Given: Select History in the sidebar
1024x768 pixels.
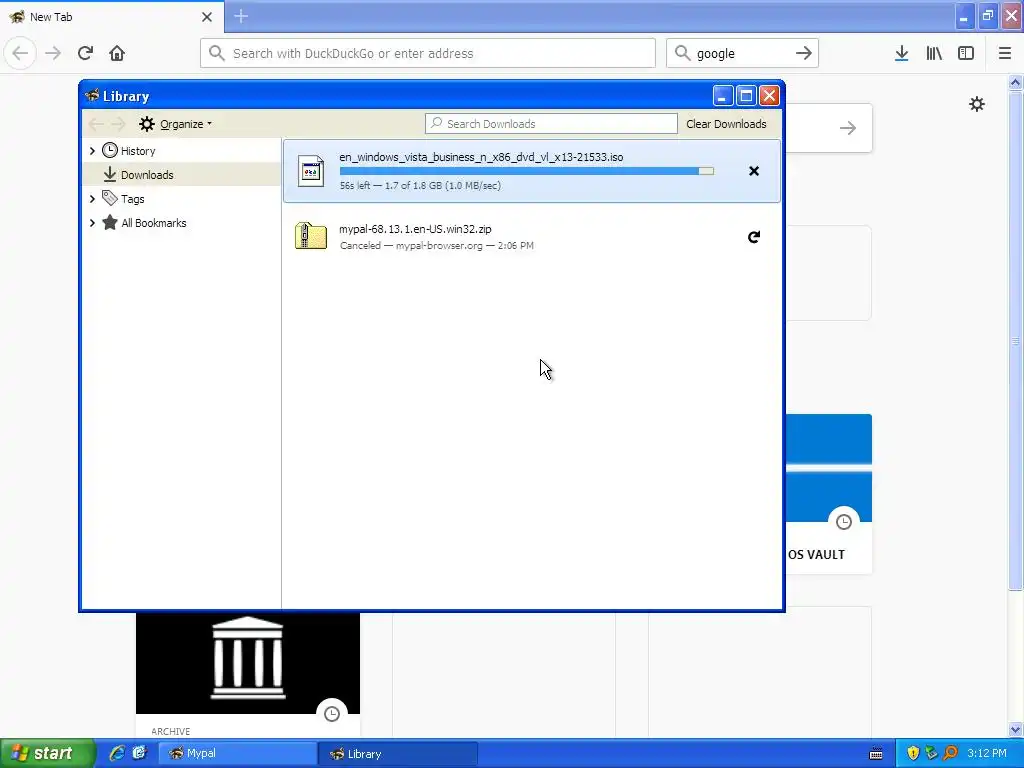Looking at the screenshot, I should [x=138, y=151].
